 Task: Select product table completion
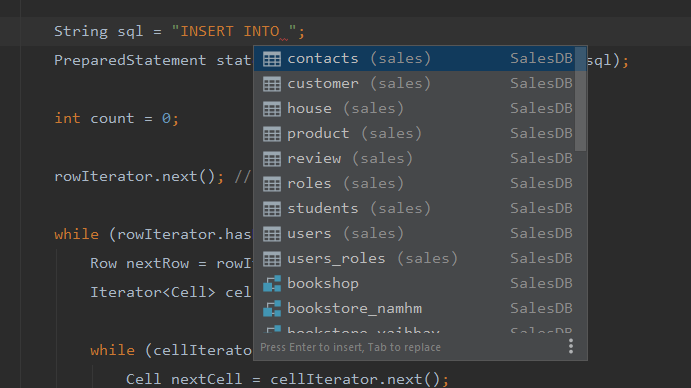coord(414,134)
